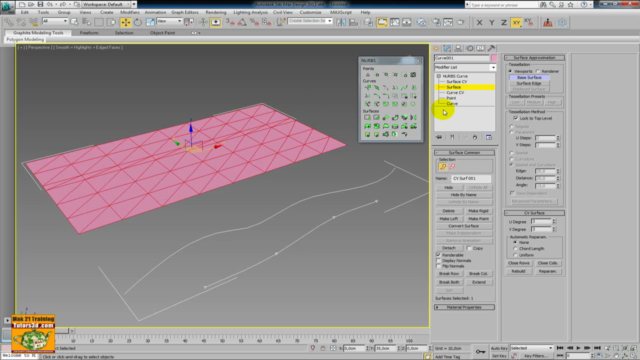Click Configure Modifier Sets icon

[x=489, y=137]
